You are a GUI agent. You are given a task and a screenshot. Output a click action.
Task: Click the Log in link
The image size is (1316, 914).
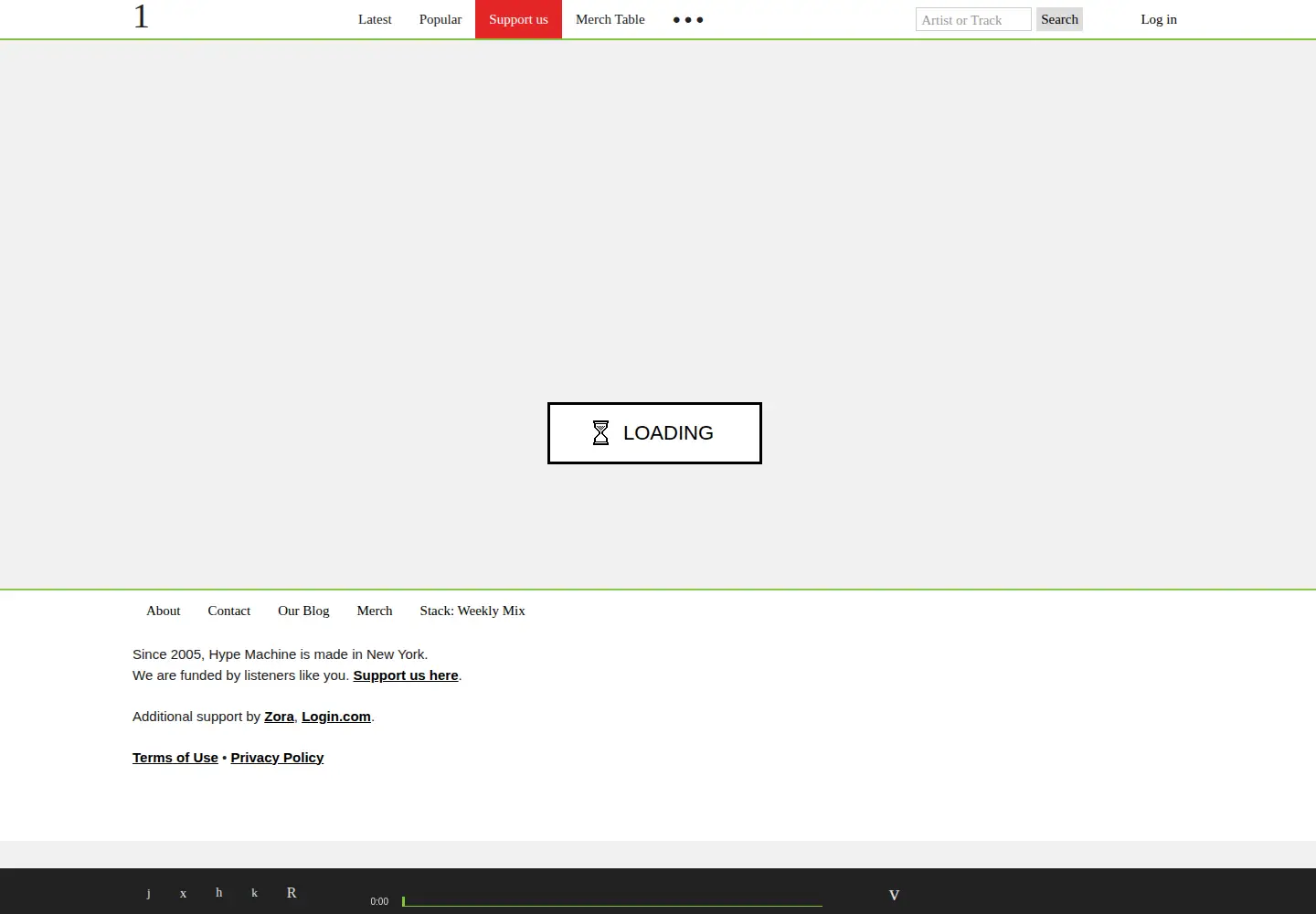1159,19
